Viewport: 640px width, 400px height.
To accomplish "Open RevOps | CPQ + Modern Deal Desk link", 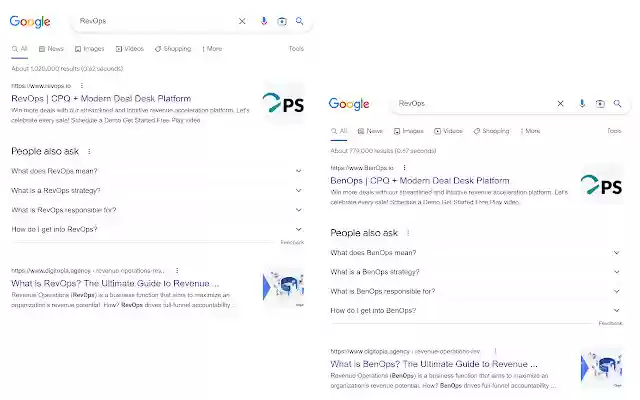I will pos(101,99).
